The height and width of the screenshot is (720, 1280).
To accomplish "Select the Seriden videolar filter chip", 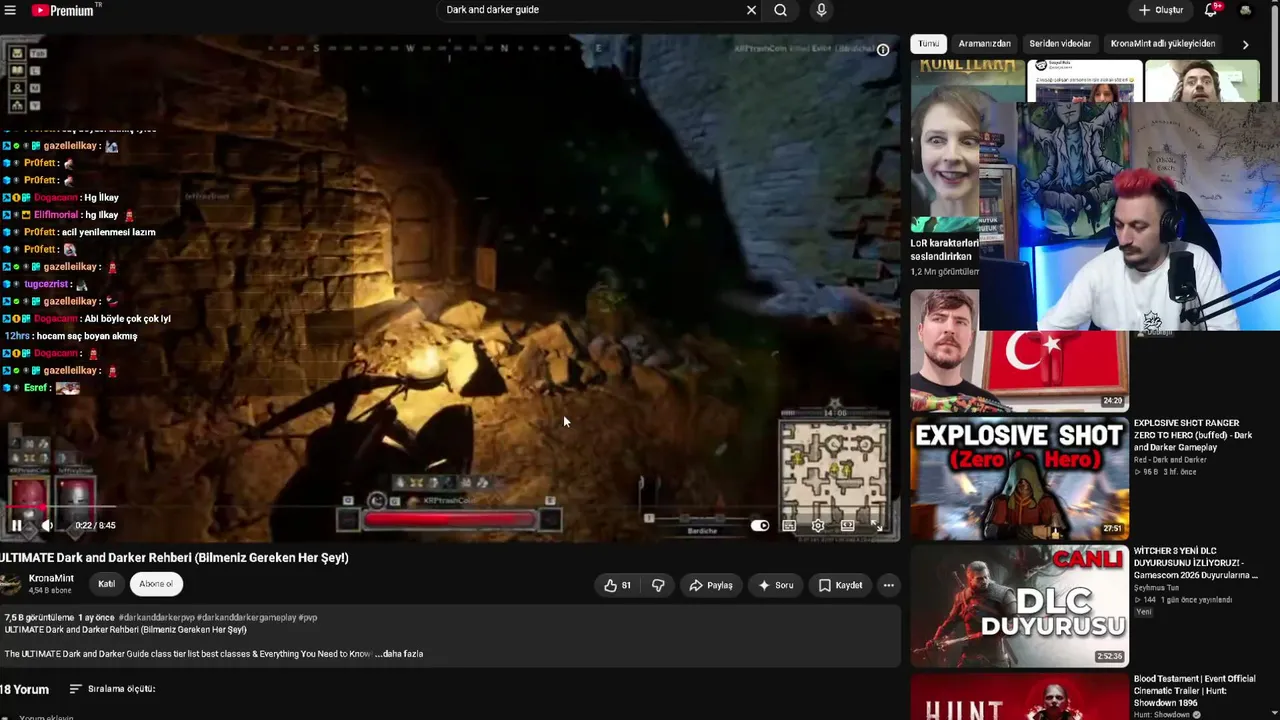I will point(1060,44).
